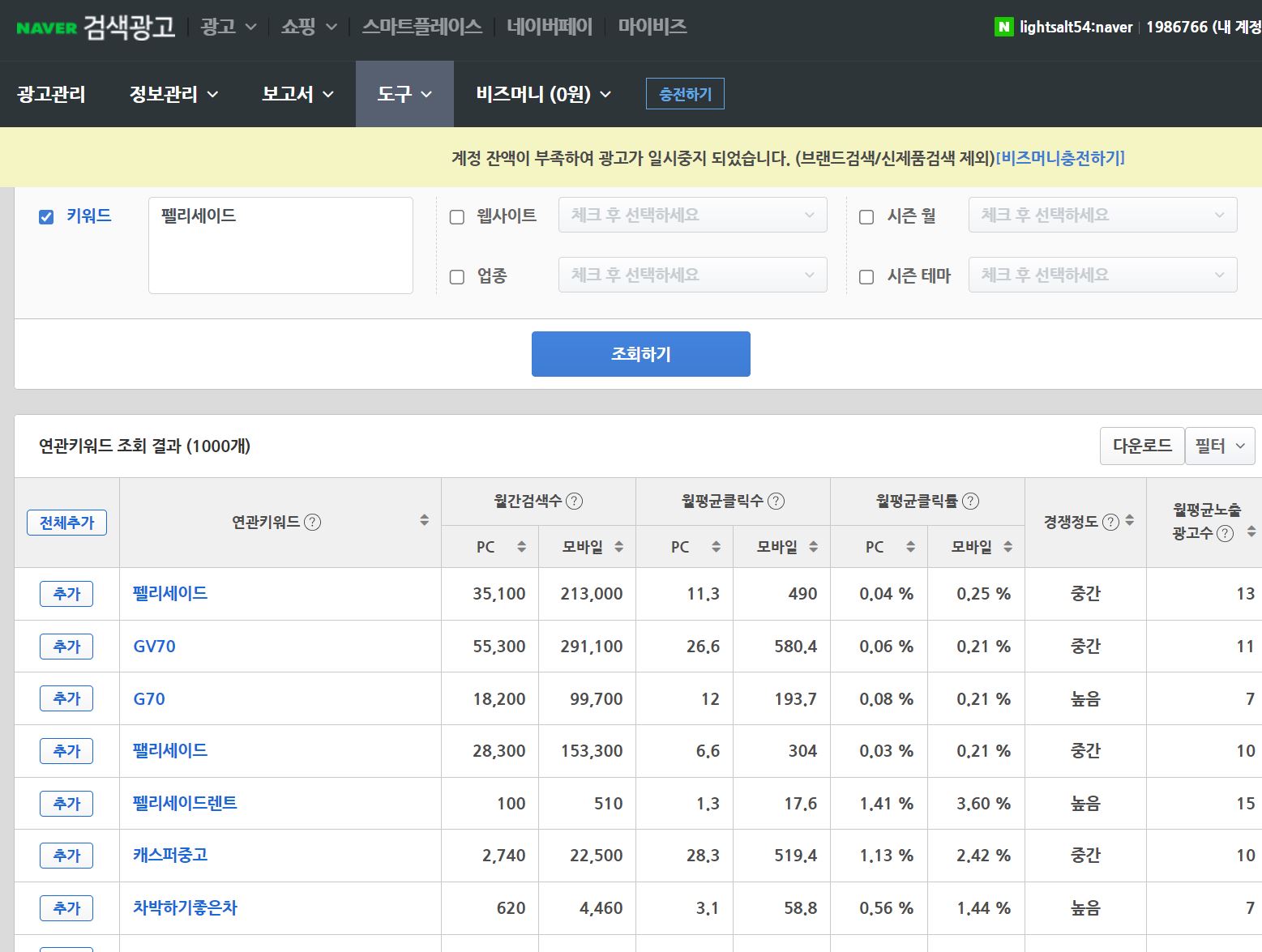
Task: Open help icon next to 월평균클릭률
Action: (970, 501)
